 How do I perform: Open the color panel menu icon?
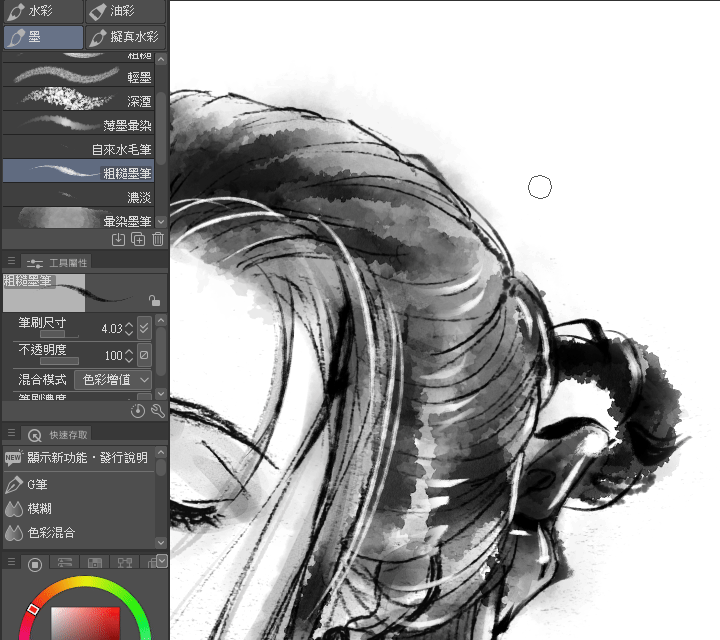coord(11,562)
